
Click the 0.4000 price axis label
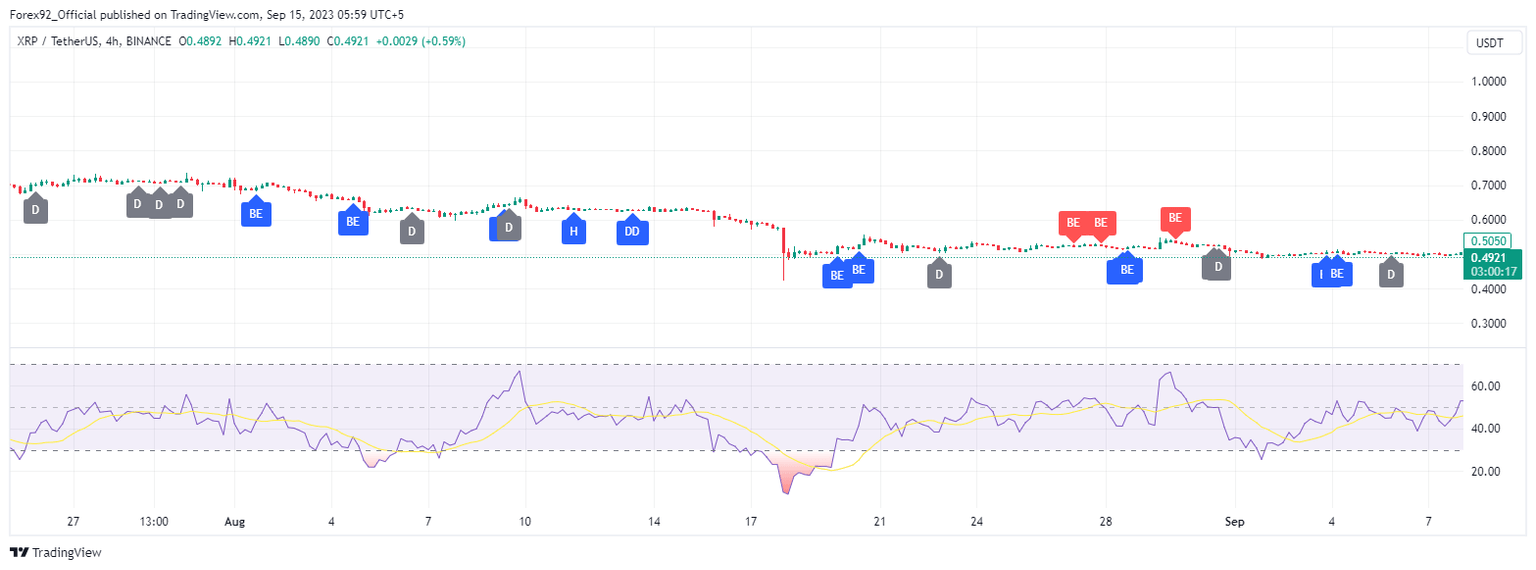click(1487, 290)
